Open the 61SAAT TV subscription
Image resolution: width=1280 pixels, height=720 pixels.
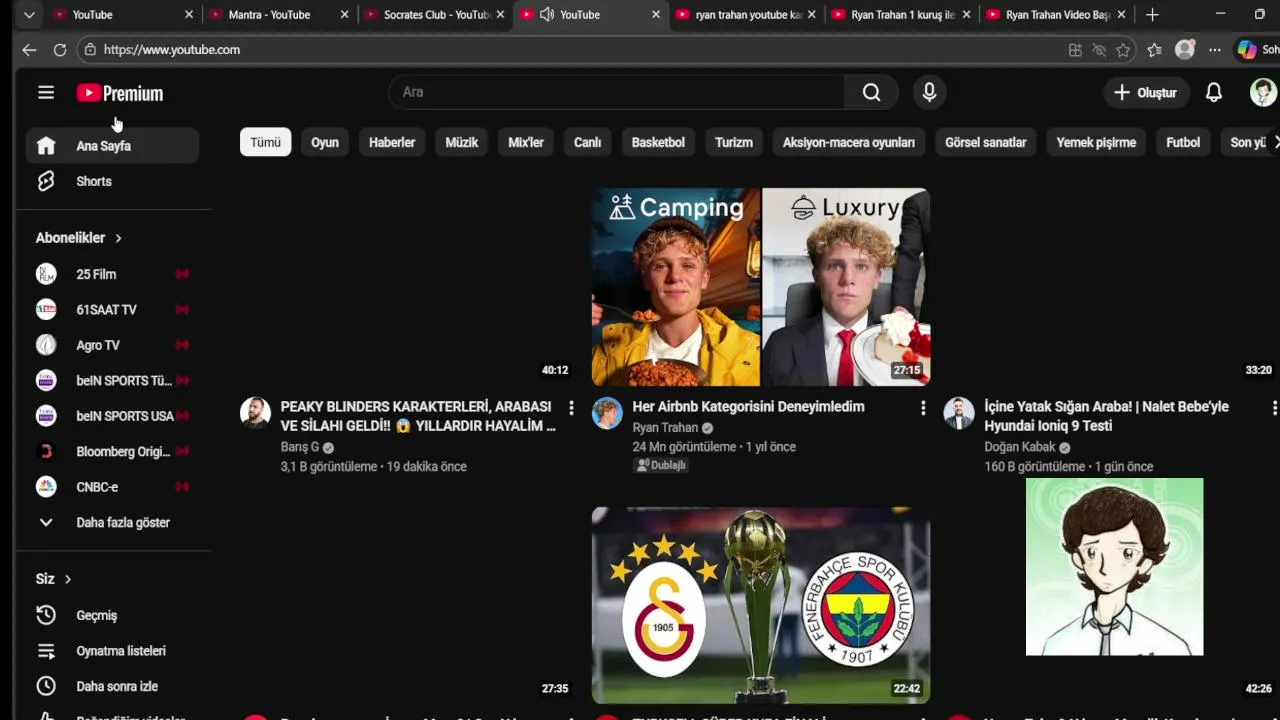pos(113,310)
